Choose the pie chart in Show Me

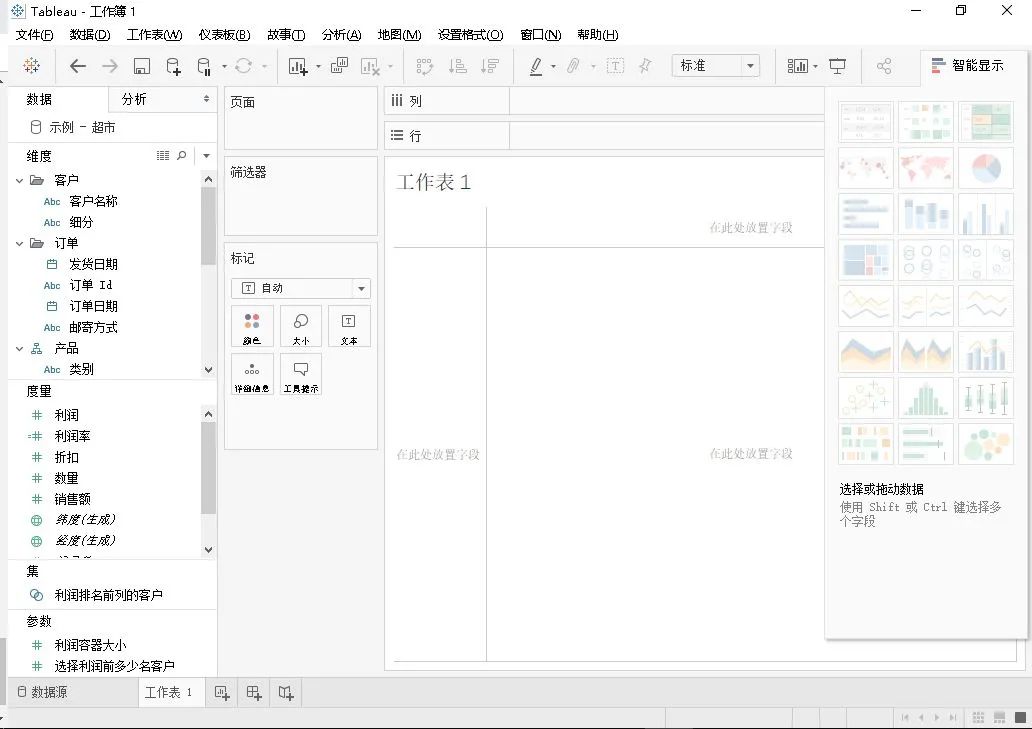coord(986,168)
